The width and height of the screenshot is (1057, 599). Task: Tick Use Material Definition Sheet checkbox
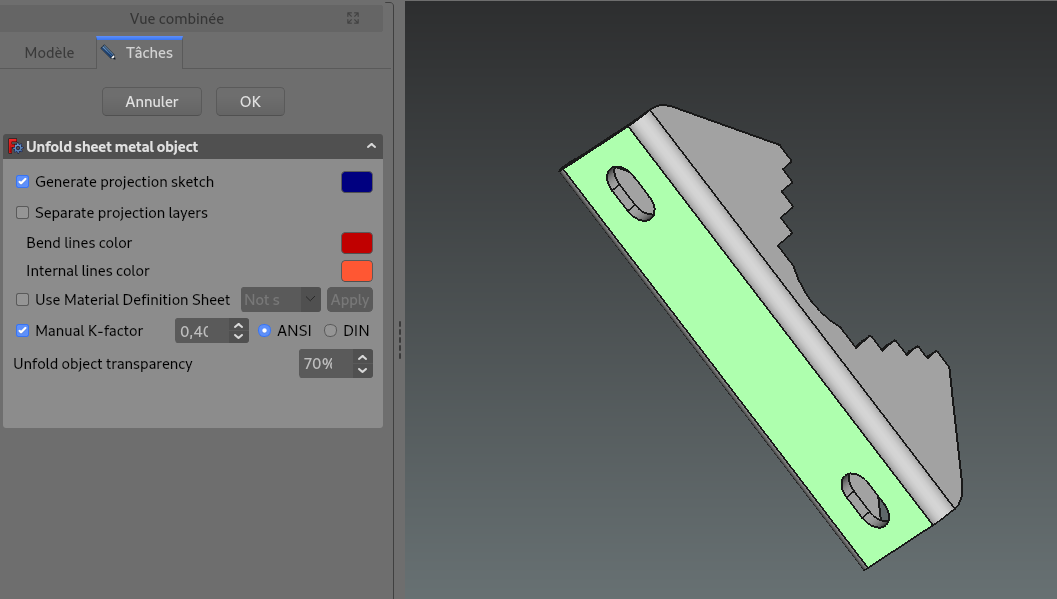coord(23,300)
